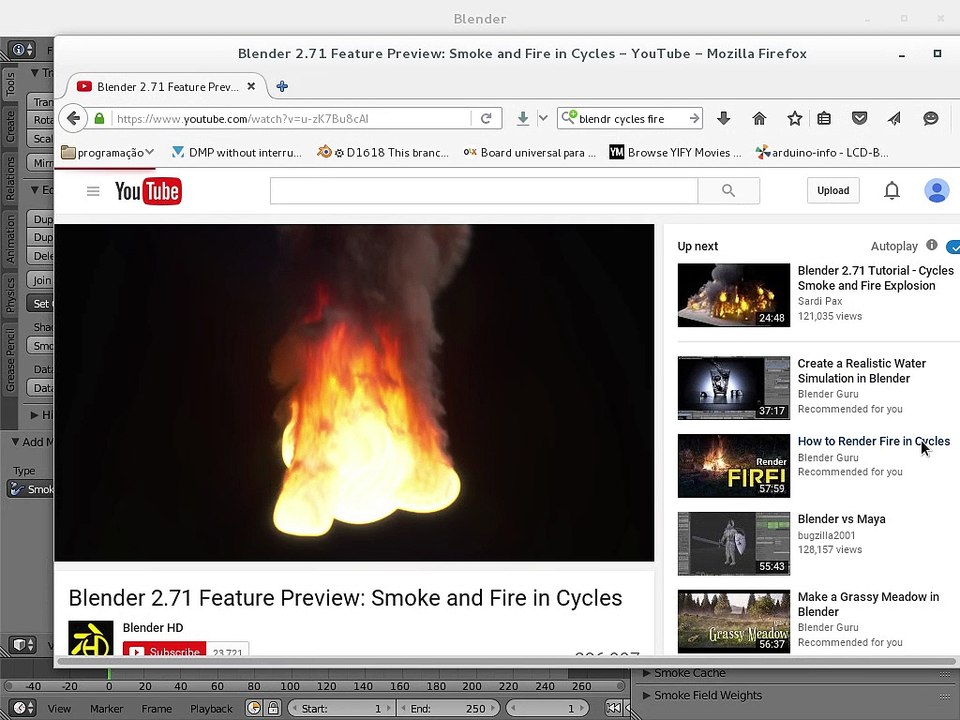Open YouTube notifications bell
Screen dimensions: 960x720
pyautogui.click(x=892, y=190)
